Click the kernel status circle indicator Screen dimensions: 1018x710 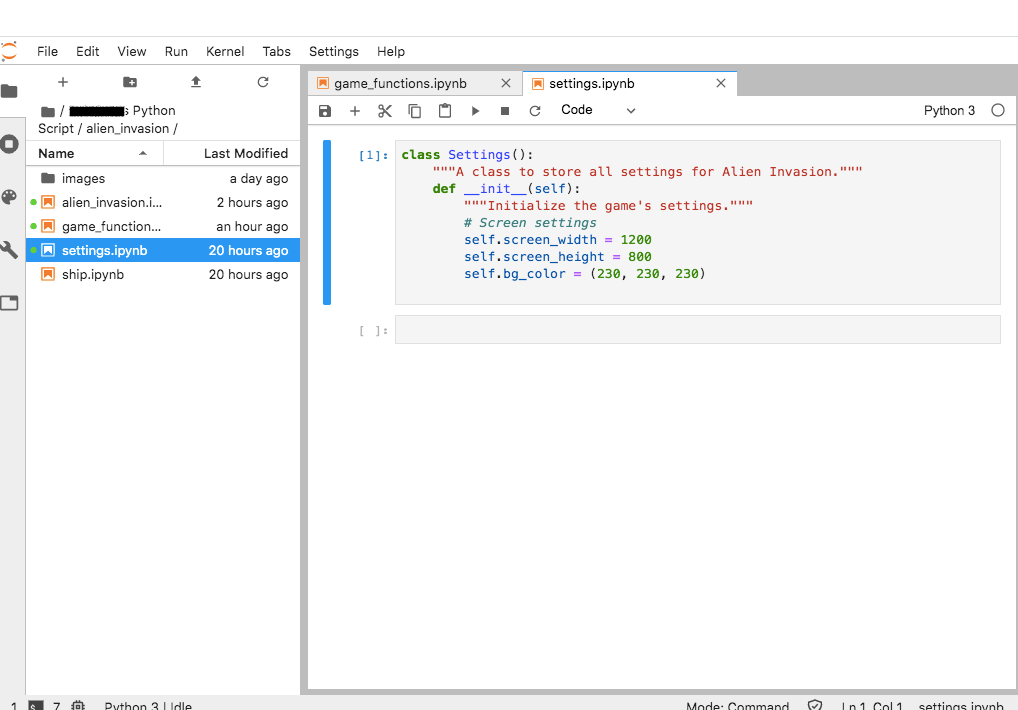(x=998, y=110)
